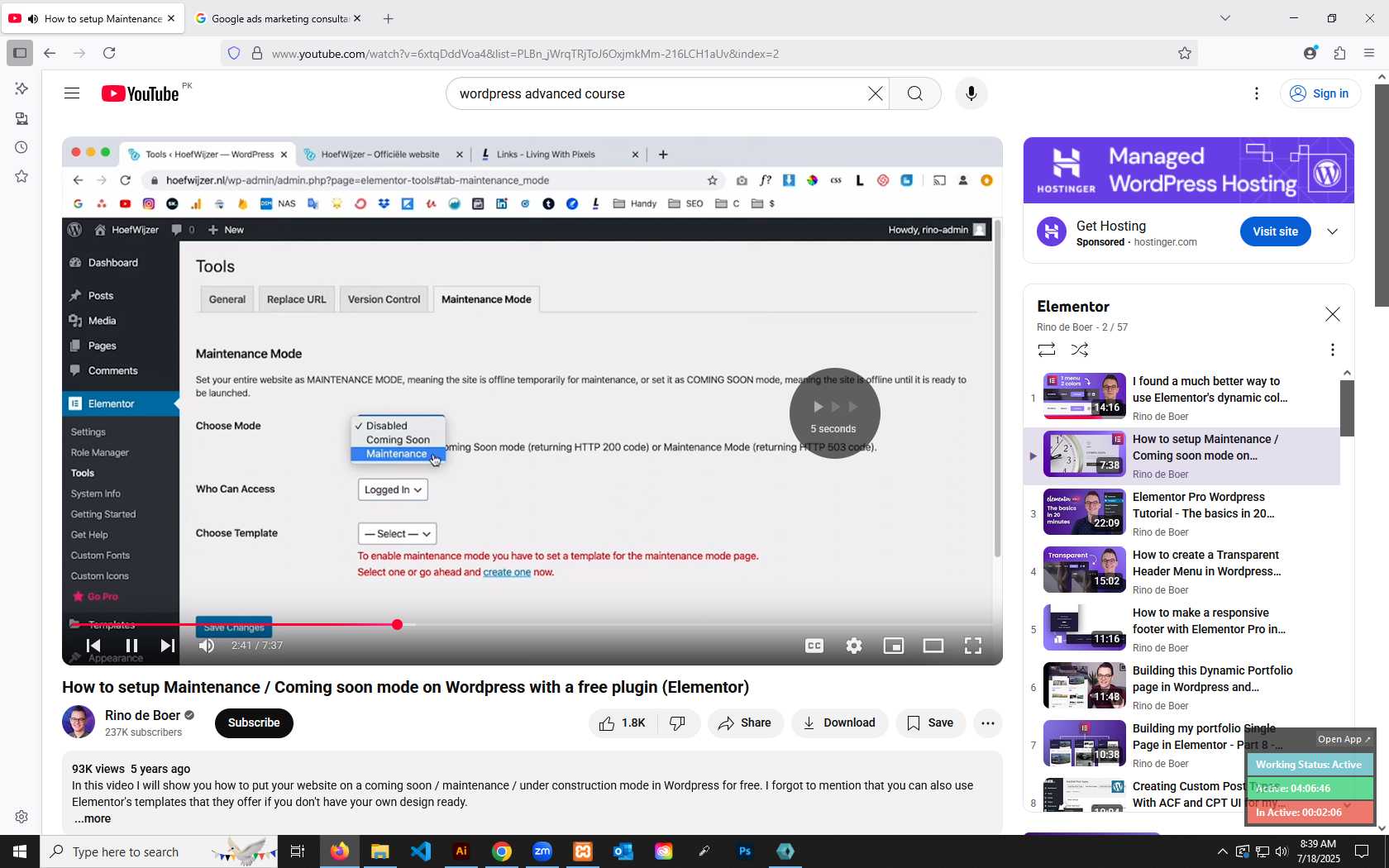Dislike this video
This screenshot has height=868, width=1389.
pos(678,723)
